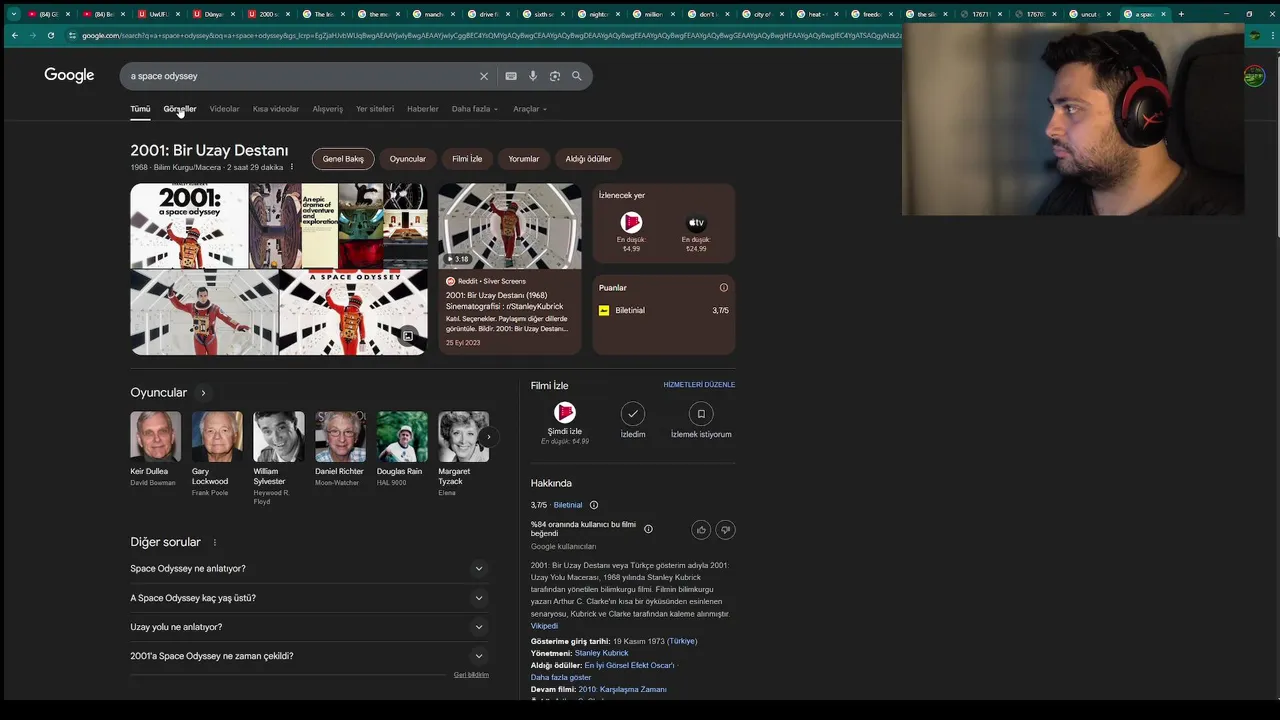The height and width of the screenshot is (720, 1280).
Task: Open Google Lens image search icon
Action: pyautogui.click(x=555, y=76)
